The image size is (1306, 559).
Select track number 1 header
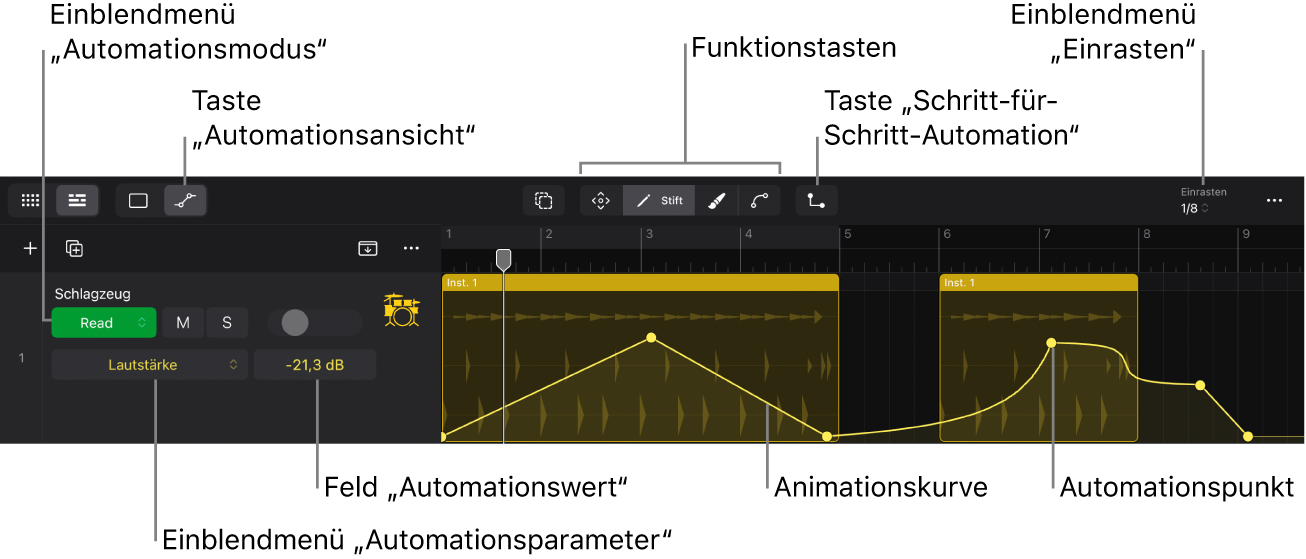[x=21, y=357]
